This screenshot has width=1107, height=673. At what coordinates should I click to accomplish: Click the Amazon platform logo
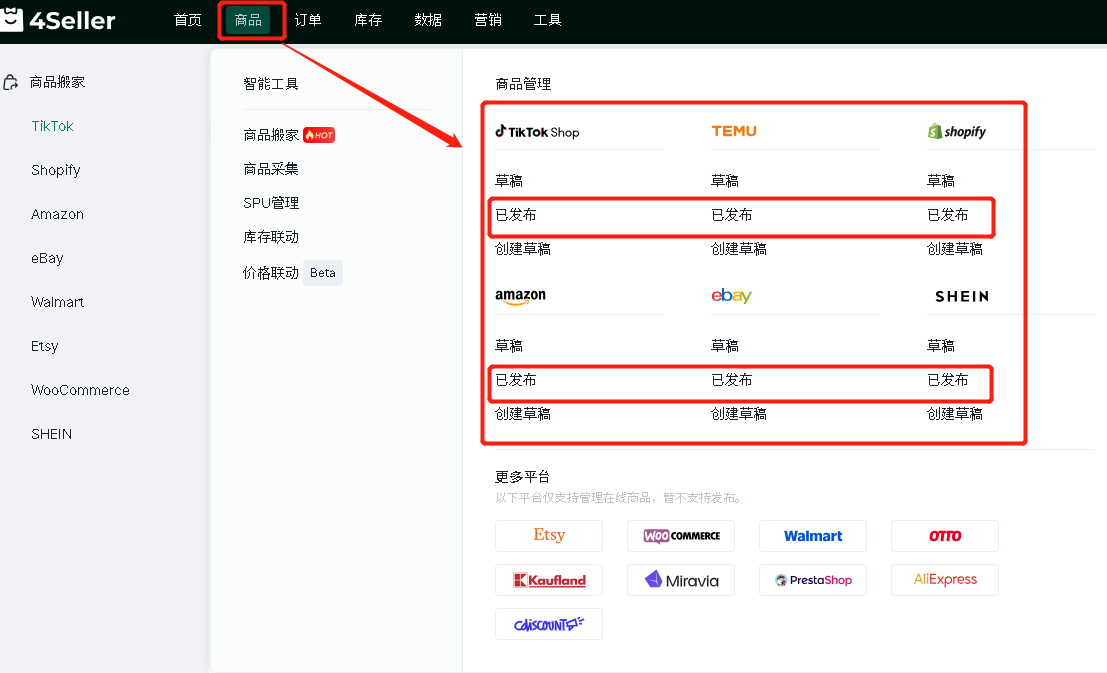[520, 297]
